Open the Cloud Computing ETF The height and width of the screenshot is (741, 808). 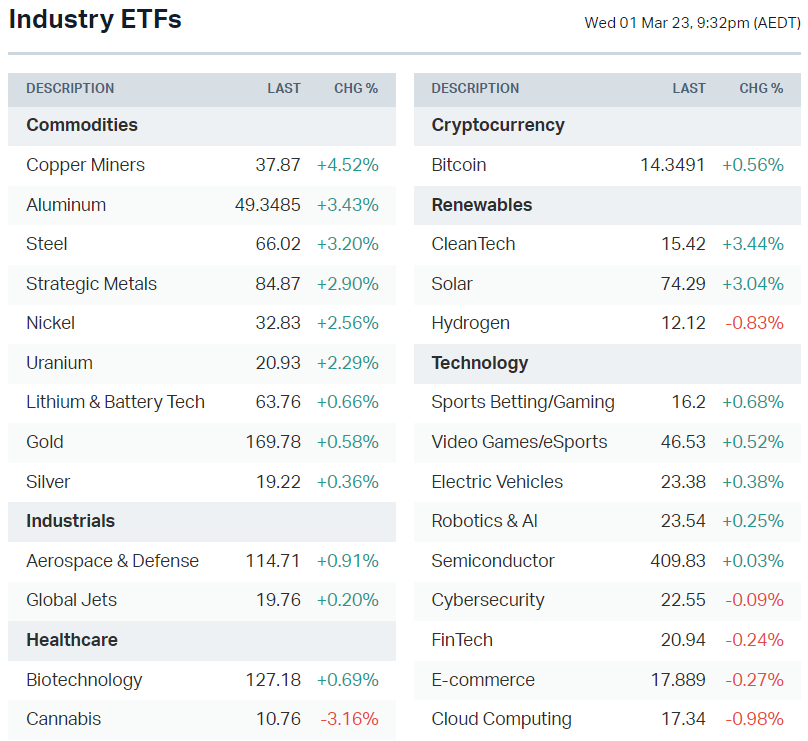501,719
